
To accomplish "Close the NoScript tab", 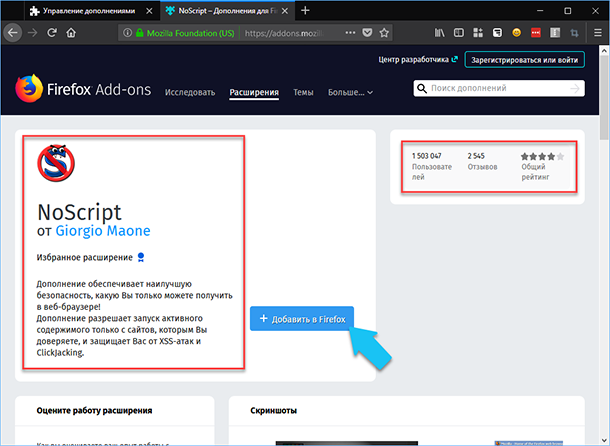I will 285,11.
